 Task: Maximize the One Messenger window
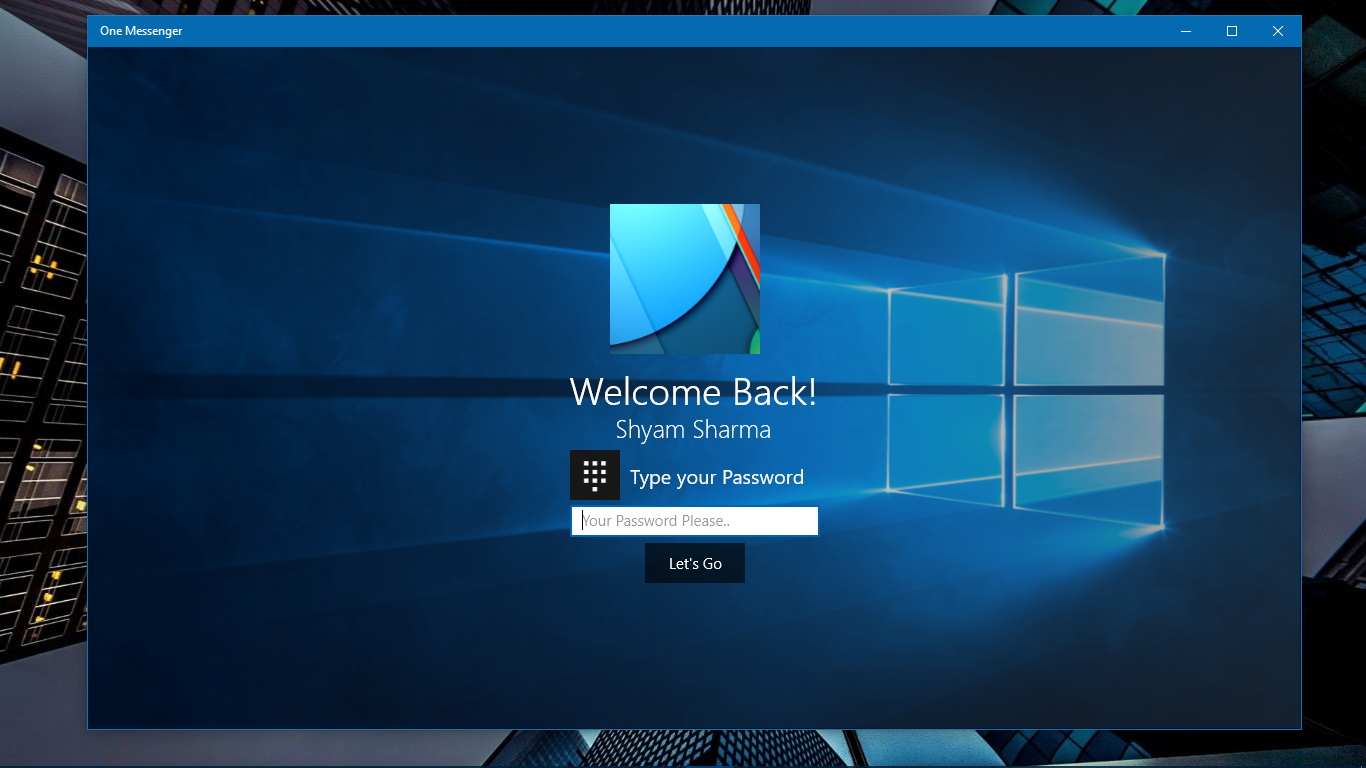[x=1232, y=31]
